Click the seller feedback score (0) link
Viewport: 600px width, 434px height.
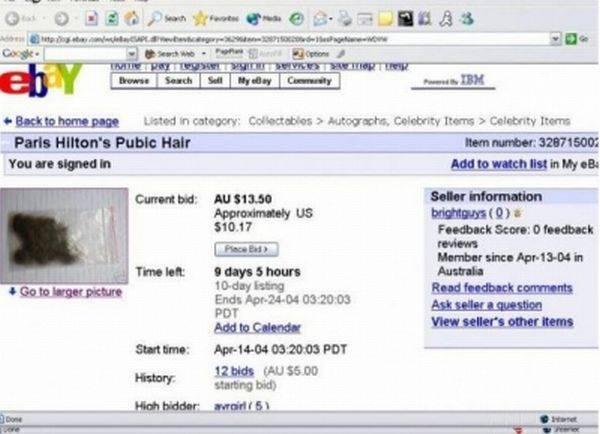(499, 213)
